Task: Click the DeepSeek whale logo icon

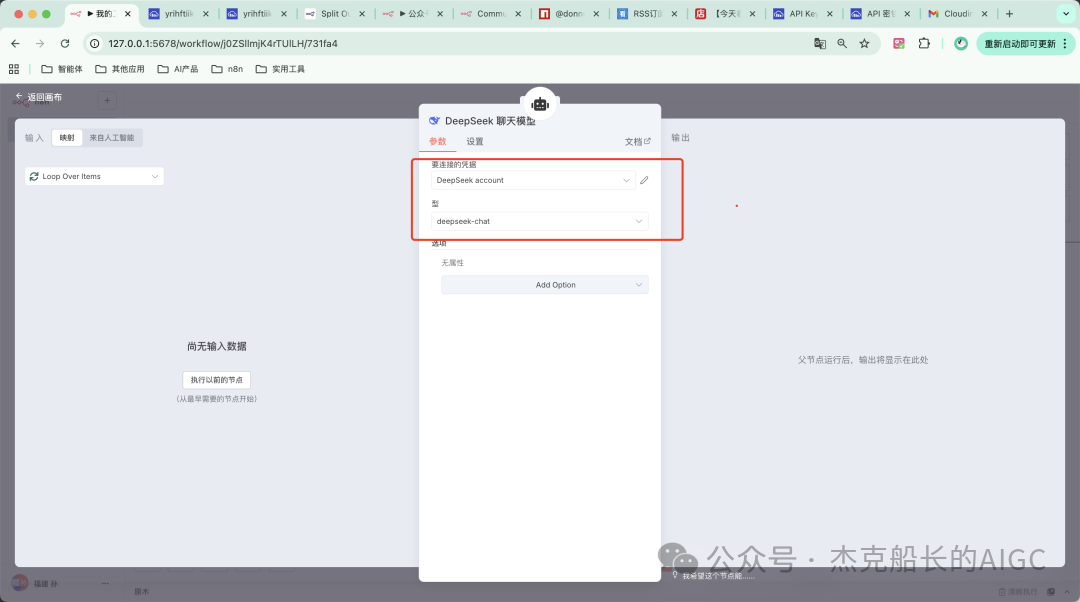Action: [x=434, y=121]
